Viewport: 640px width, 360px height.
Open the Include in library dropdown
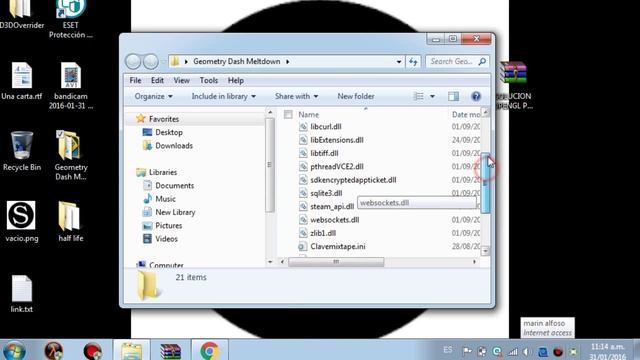[224, 96]
